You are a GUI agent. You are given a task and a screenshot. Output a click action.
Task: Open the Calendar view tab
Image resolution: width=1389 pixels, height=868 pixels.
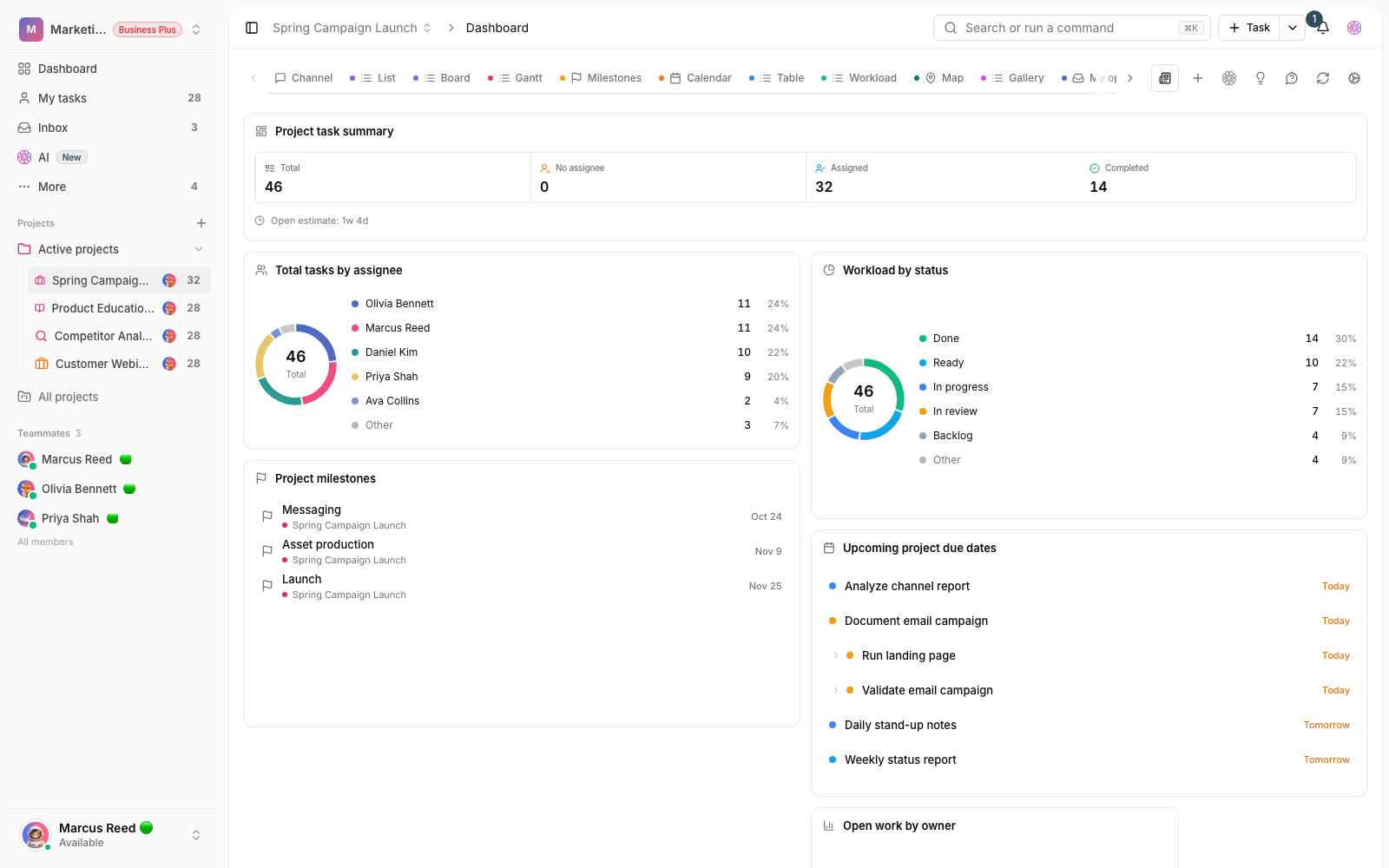click(695, 78)
